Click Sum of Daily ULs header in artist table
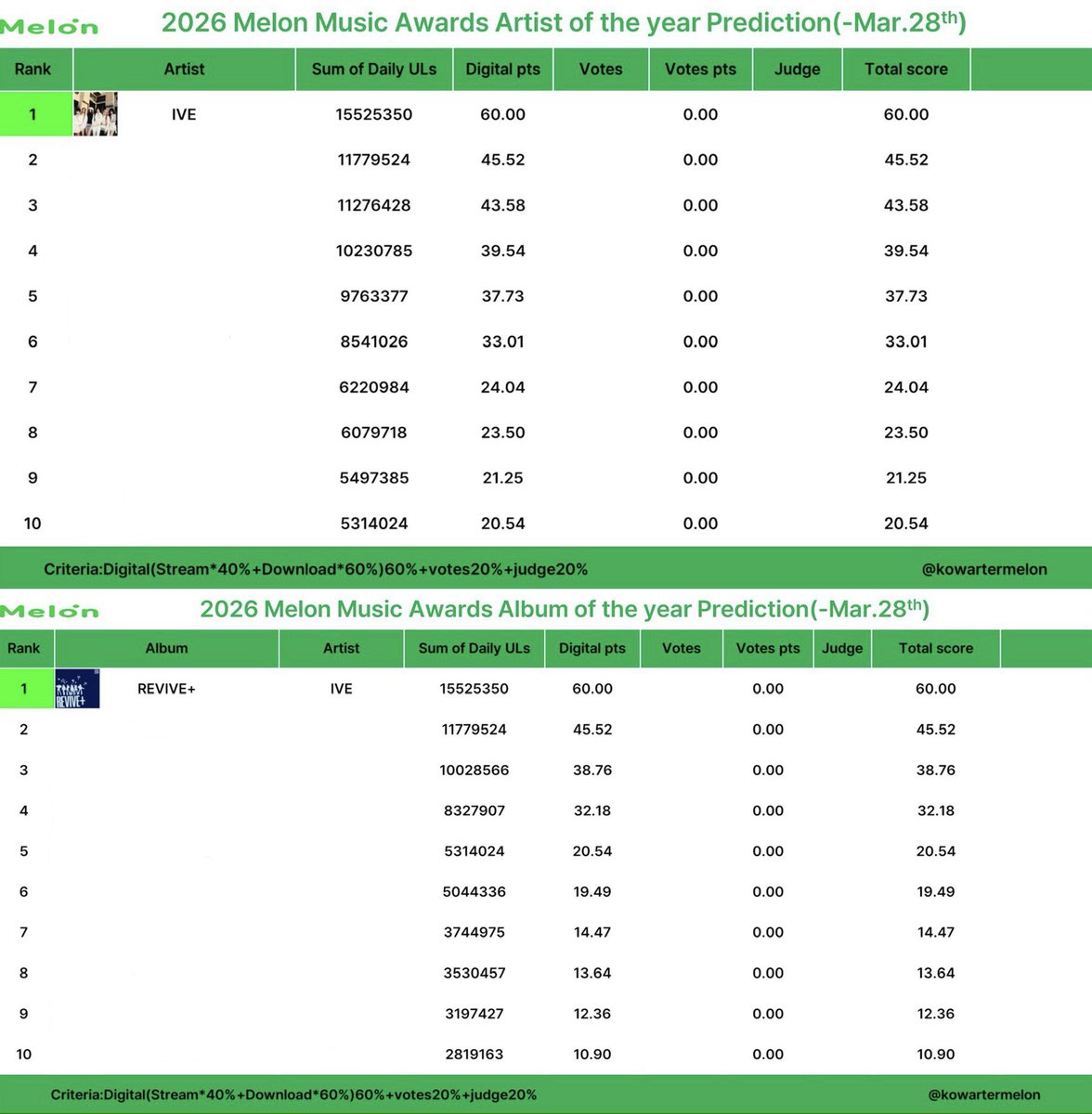The width and height of the screenshot is (1092, 1114). click(x=374, y=69)
